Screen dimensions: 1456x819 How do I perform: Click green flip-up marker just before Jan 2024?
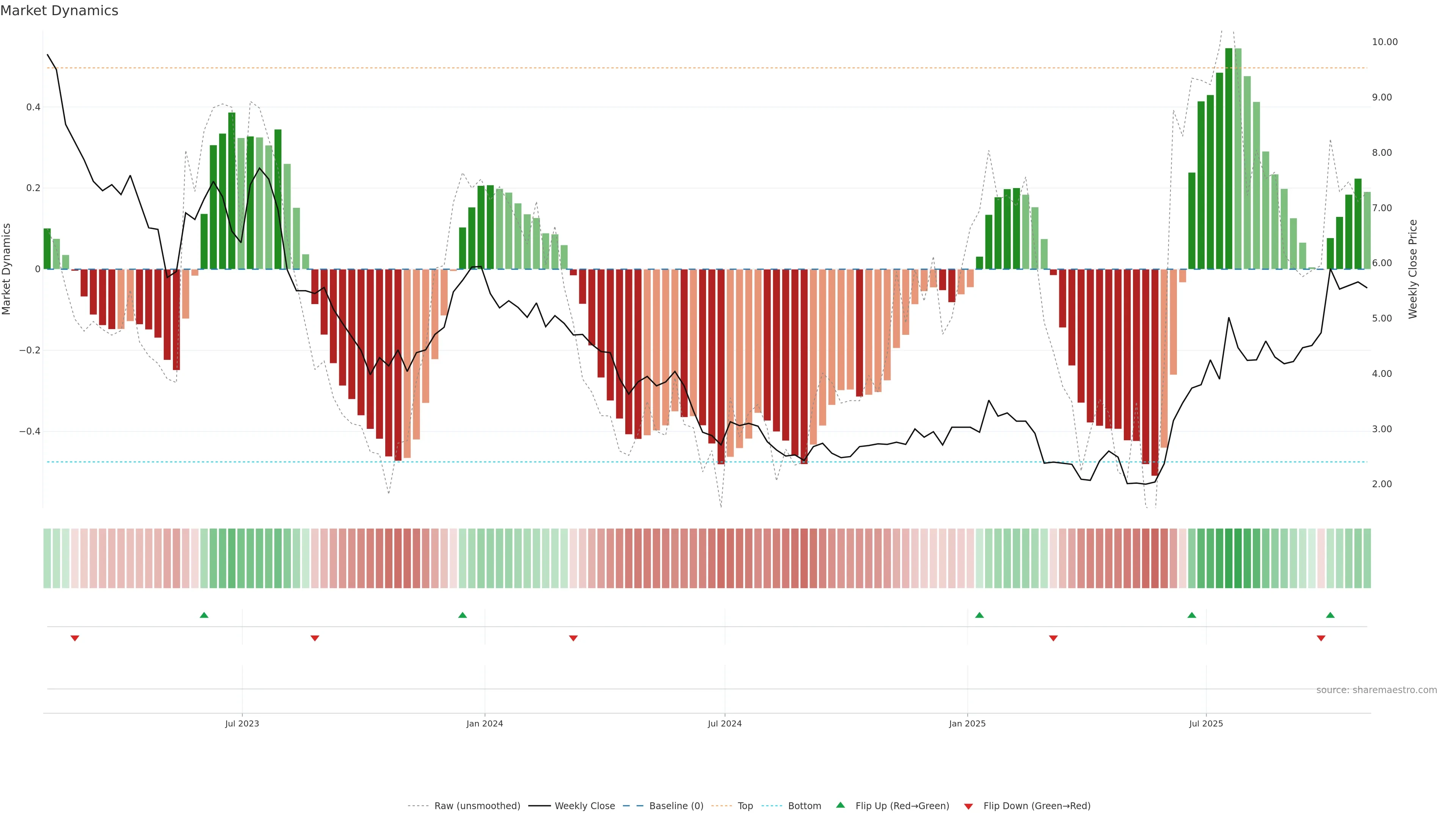coord(462,615)
